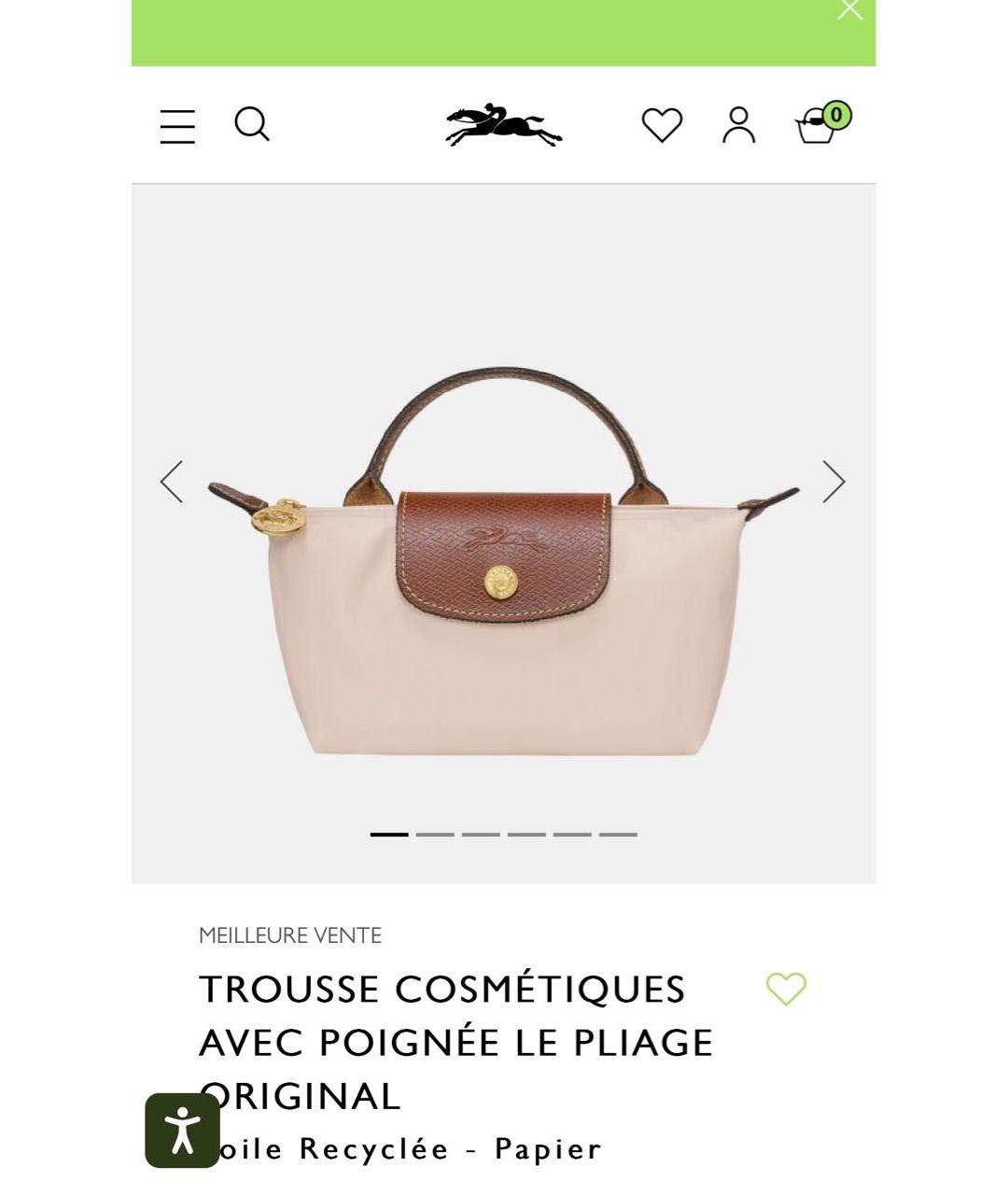Open wishlist heart icon in header
The height and width of the screenshot is (1195, 1008).
tap(662, 125)
